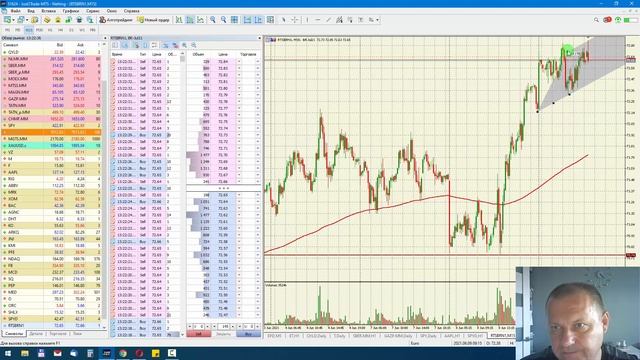
Task: Click the blue Buy button in depth of market
Action: (x=248, y=334)
